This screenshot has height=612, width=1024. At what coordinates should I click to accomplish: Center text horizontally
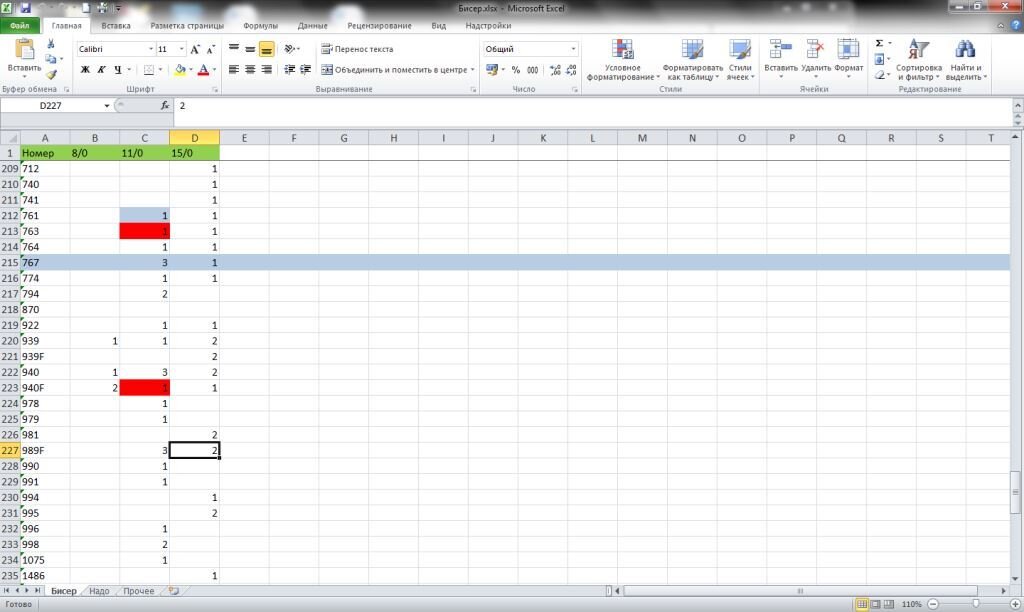pyautogui.click(x=250, y=69)
